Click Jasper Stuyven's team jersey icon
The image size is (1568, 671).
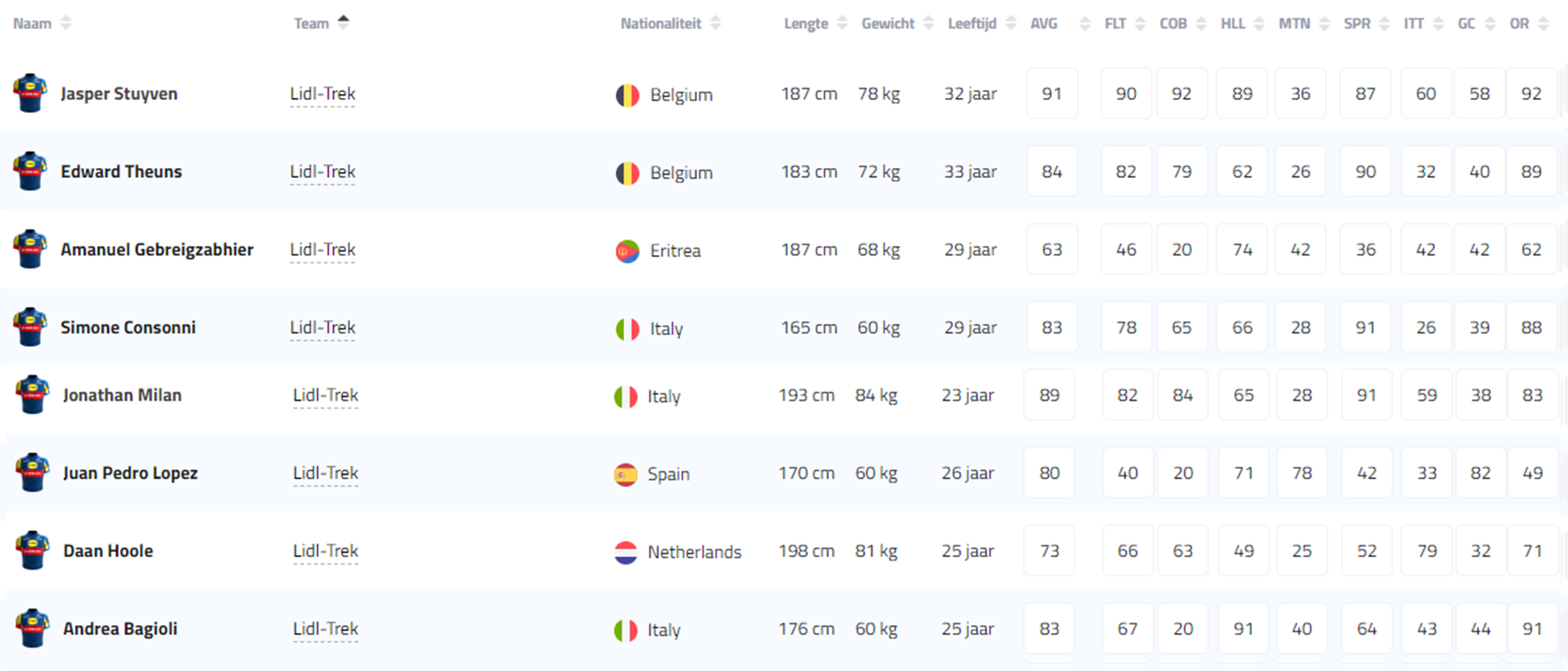click(x=30, y=93)
